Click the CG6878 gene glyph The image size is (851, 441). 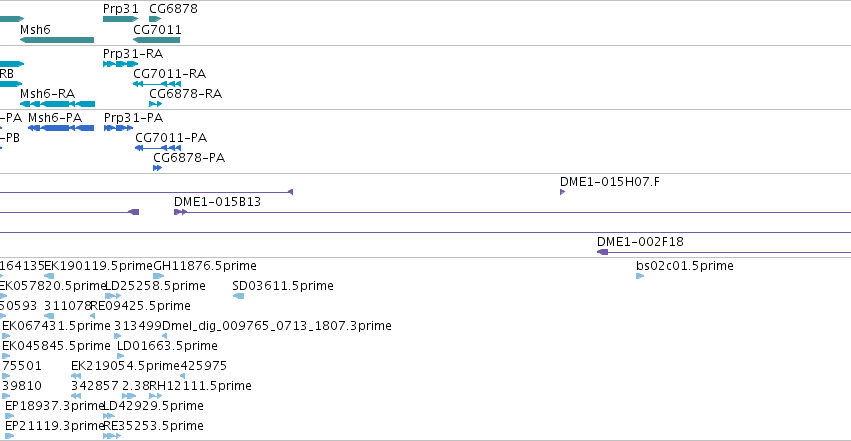155,19
